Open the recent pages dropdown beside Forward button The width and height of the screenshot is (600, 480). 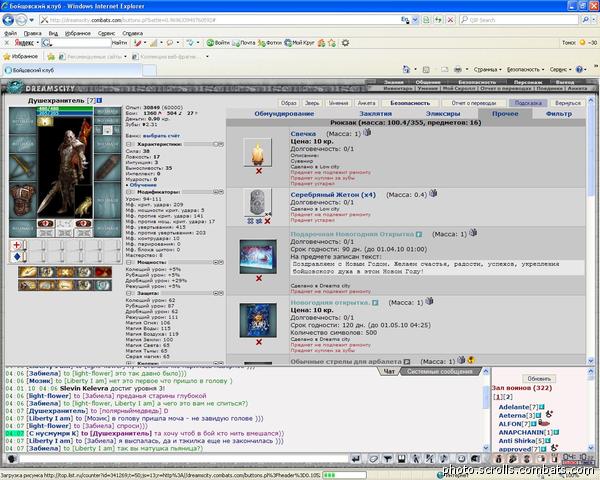coord(32,20)
